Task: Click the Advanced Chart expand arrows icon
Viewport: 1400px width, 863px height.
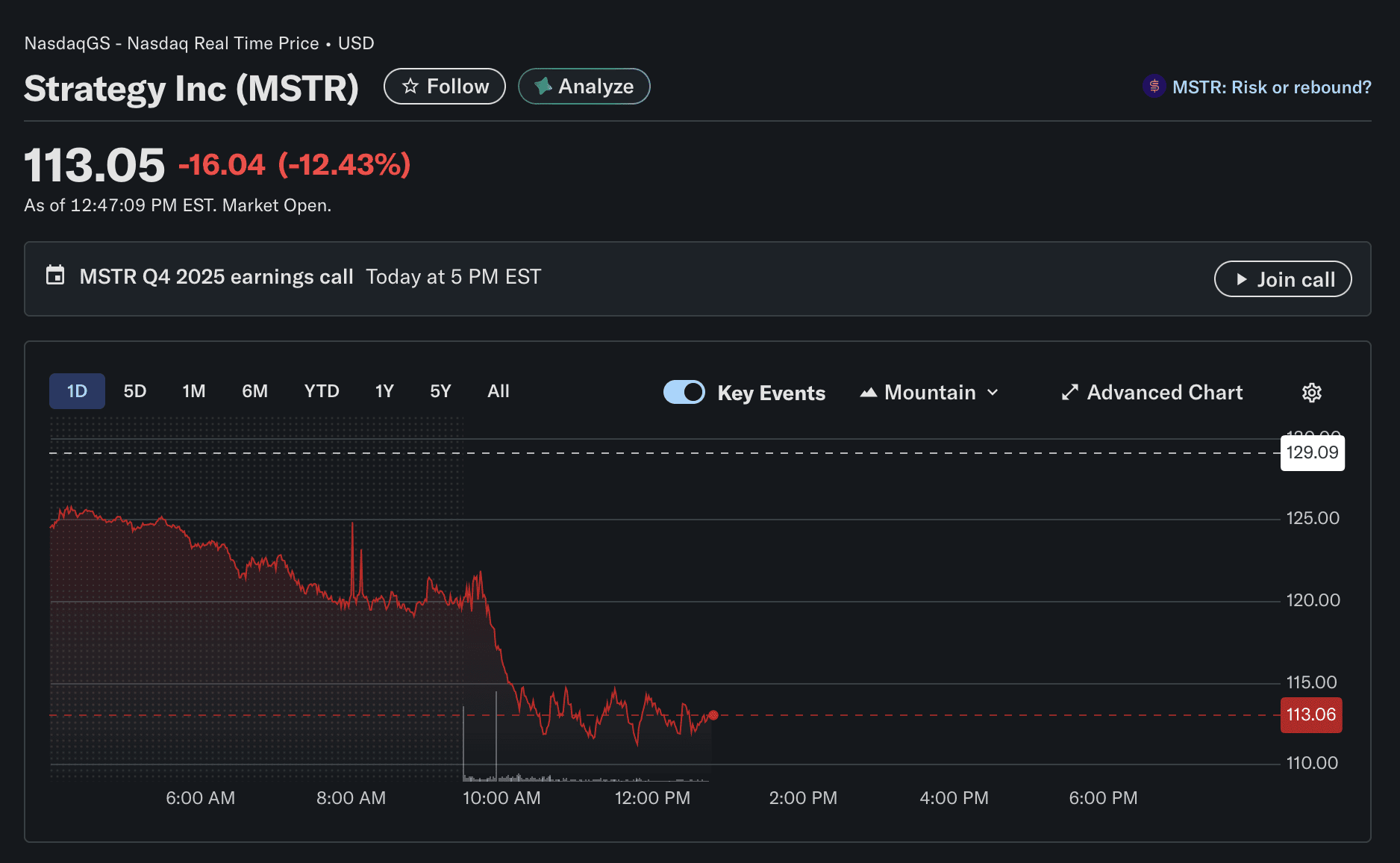Action: (1069, 393)
